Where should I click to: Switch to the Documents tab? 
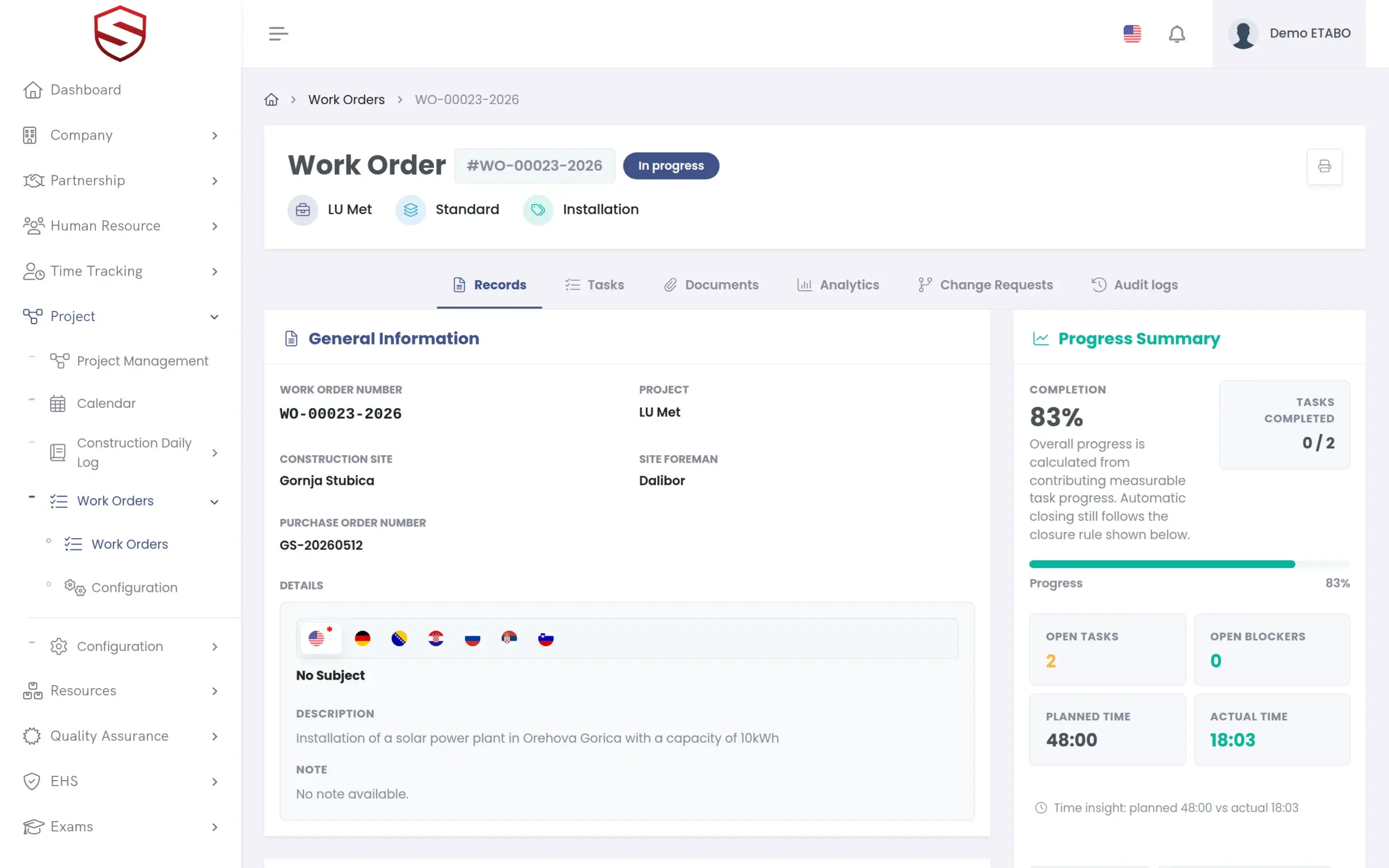point(711,285)
